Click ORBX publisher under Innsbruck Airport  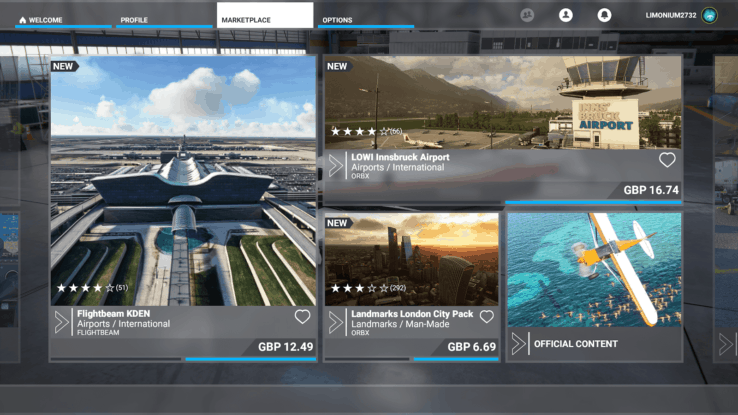[x=360, y=176]
